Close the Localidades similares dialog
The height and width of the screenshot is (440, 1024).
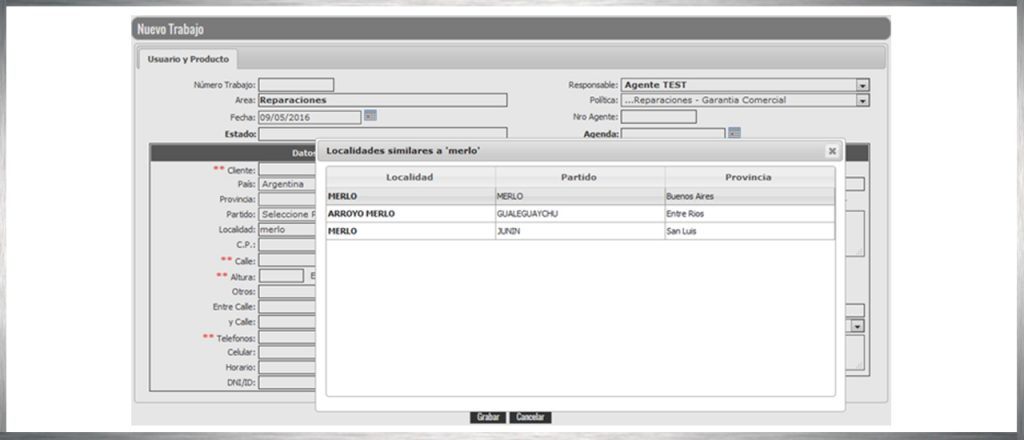pos(831,151)
